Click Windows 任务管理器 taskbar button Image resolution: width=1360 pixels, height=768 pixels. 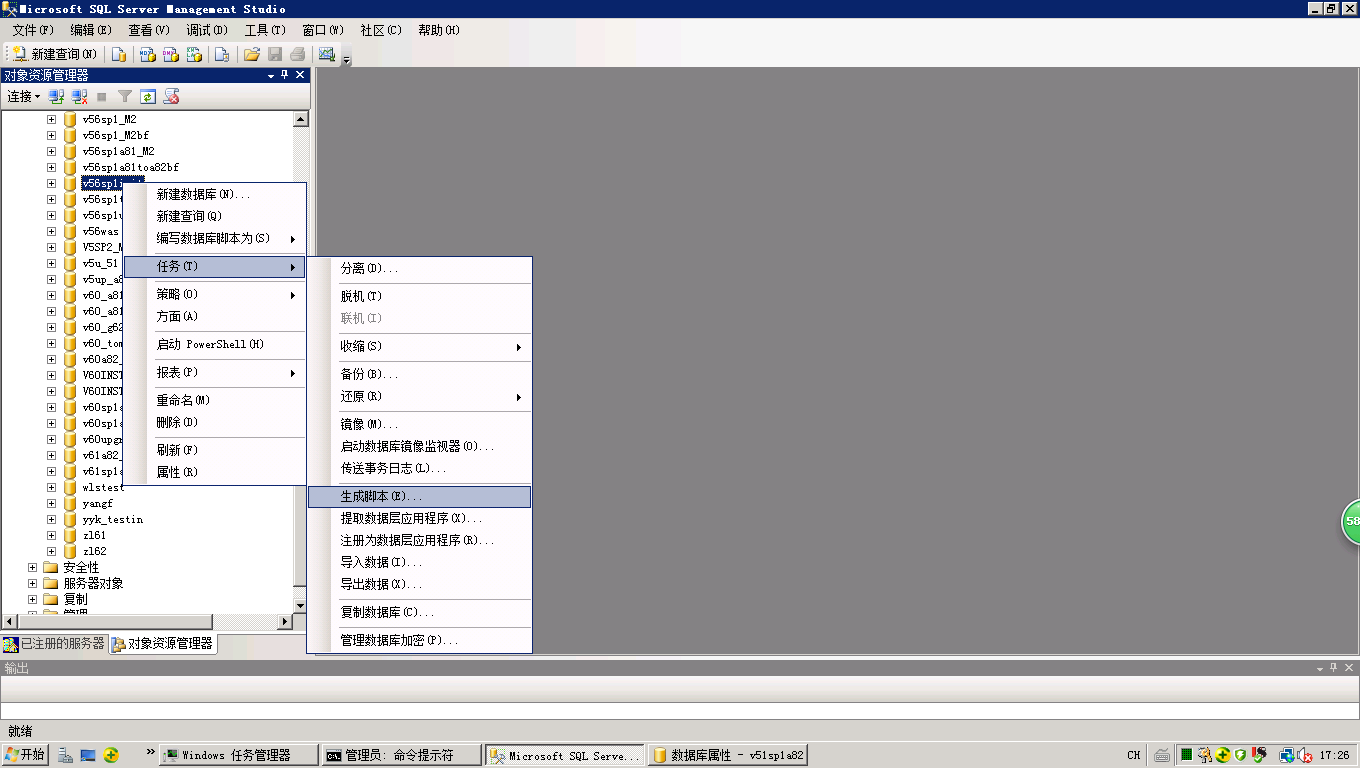pos(238,756)
